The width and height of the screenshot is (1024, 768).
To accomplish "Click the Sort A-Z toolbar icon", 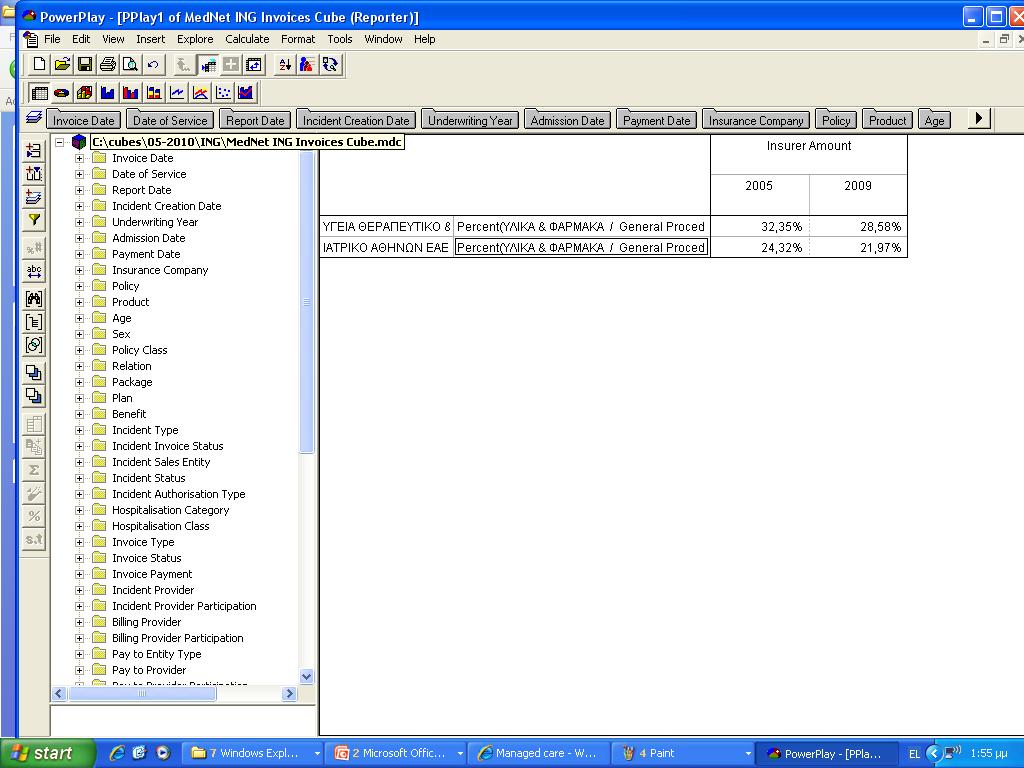I will click(x=285, y=64).
